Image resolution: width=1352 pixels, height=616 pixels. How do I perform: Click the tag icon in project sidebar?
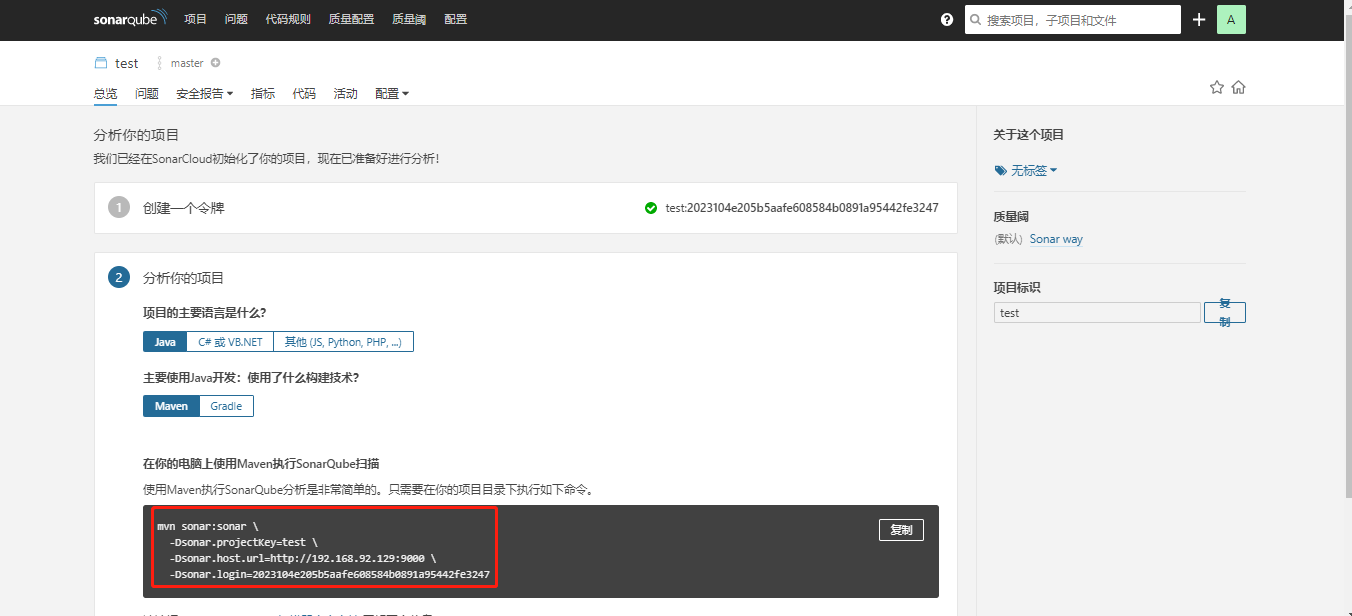click(x=1000, y=171)
